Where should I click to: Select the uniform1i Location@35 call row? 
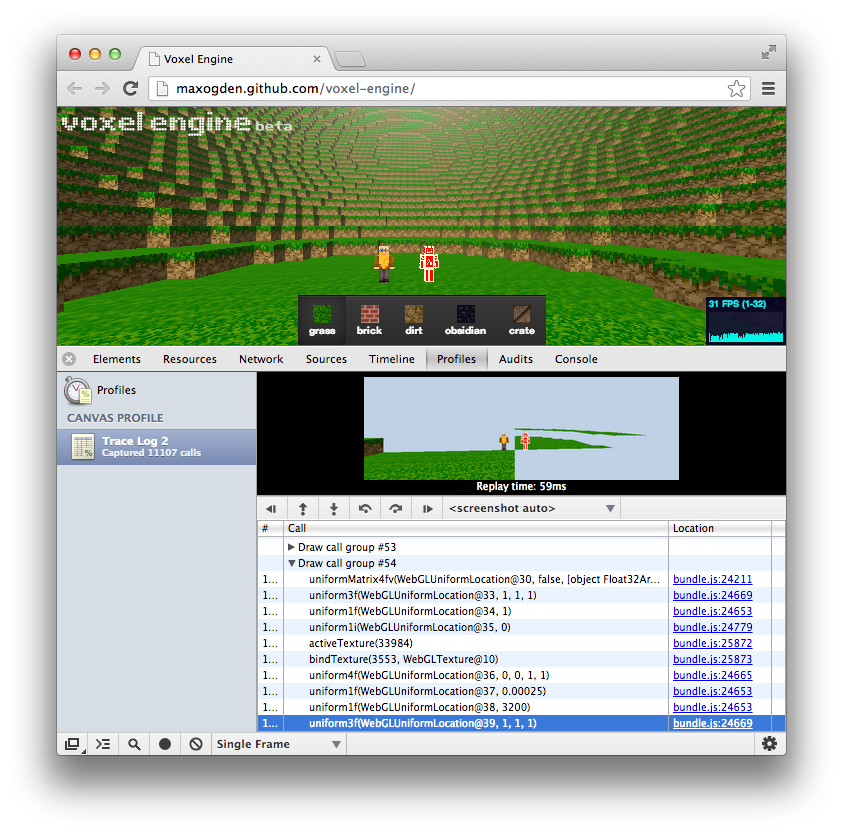coord(521,627)
